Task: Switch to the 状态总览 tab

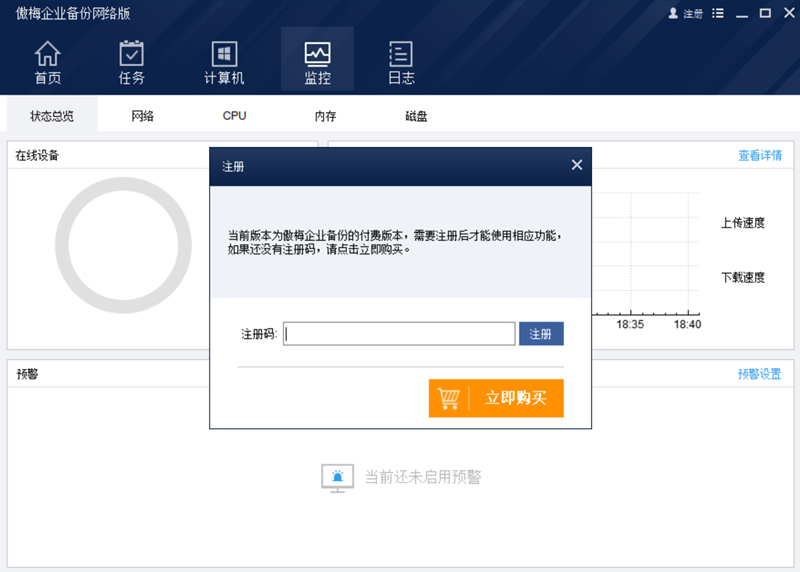Action: [x=51, y=116]
